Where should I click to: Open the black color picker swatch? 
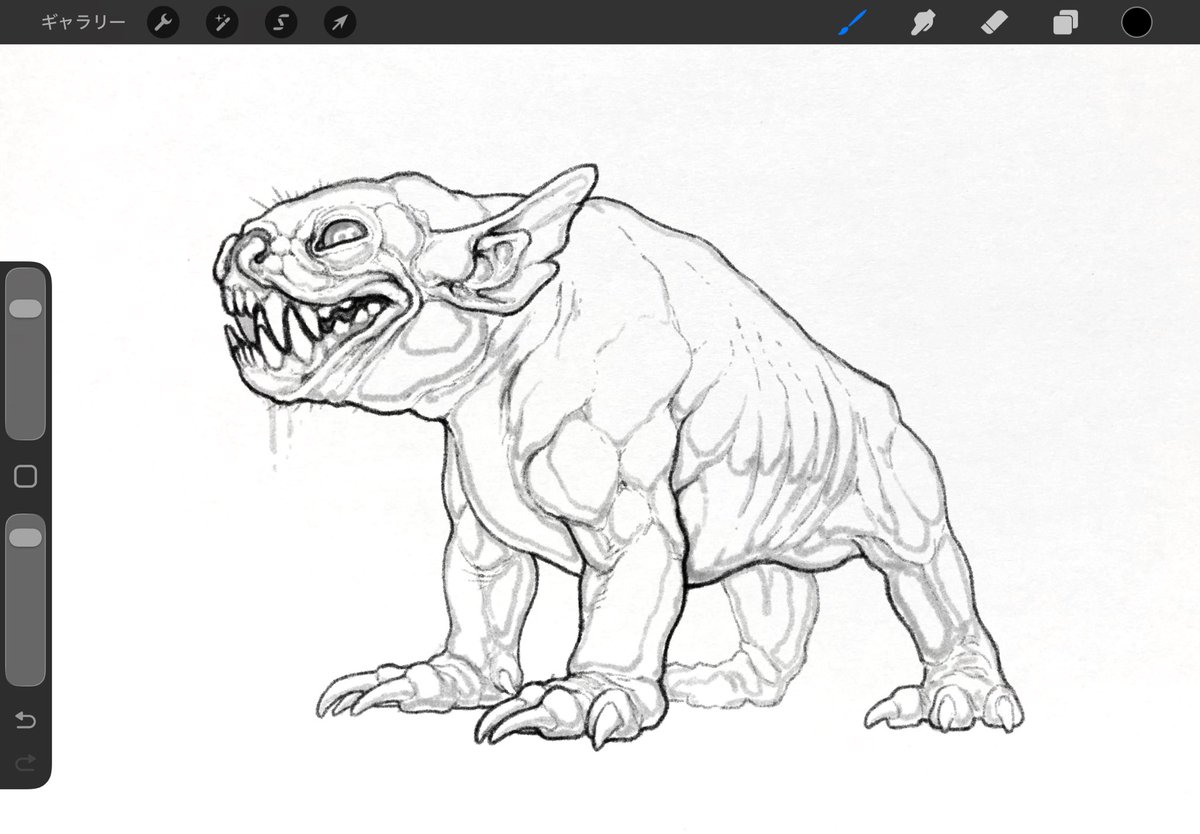(x=1136, y=22)
